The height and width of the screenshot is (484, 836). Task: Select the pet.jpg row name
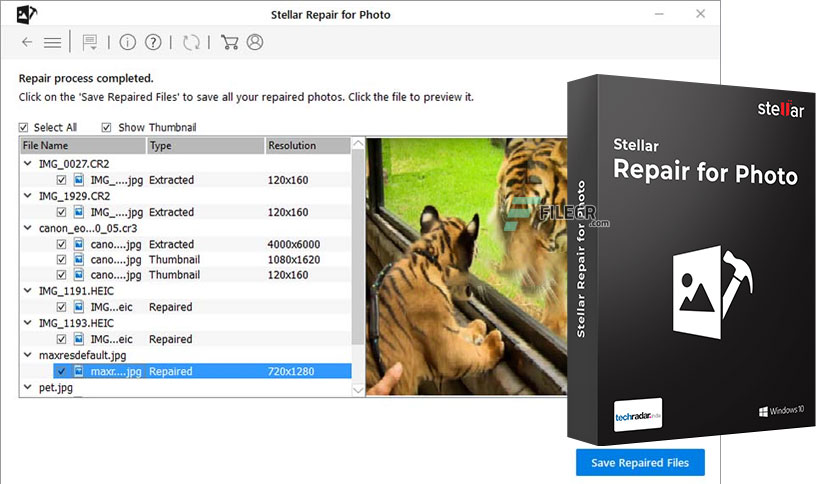(x=55, y=388)
